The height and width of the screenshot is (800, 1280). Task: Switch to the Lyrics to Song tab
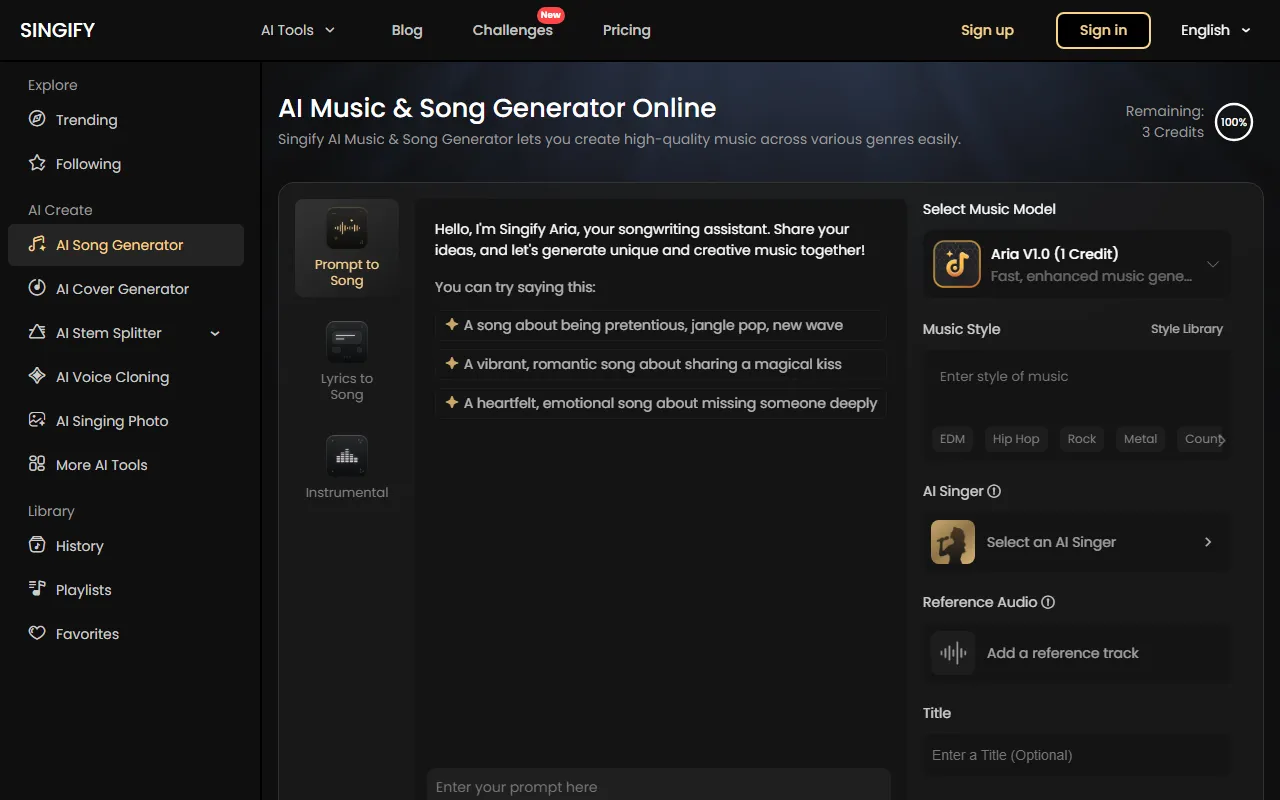tap(347, 362)
